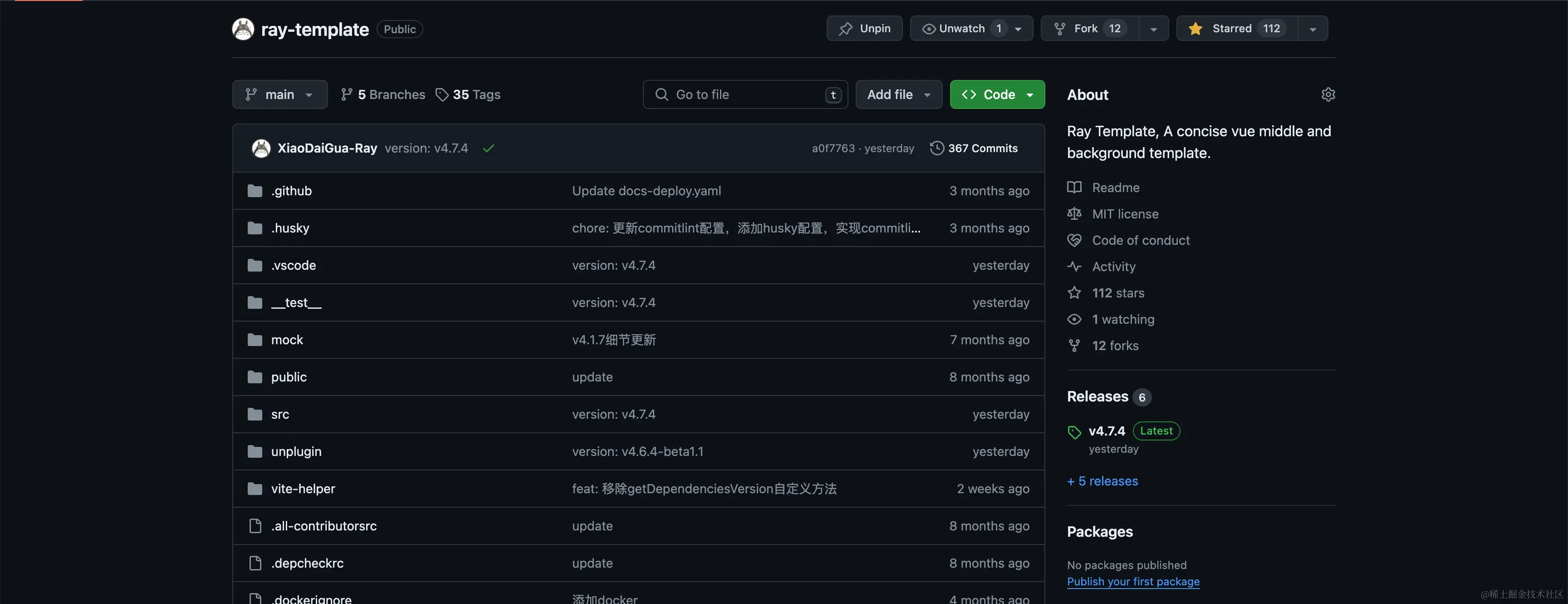Expand the Fork options dropdown arrow
1568x604 pixels.
pos(1154,29)
